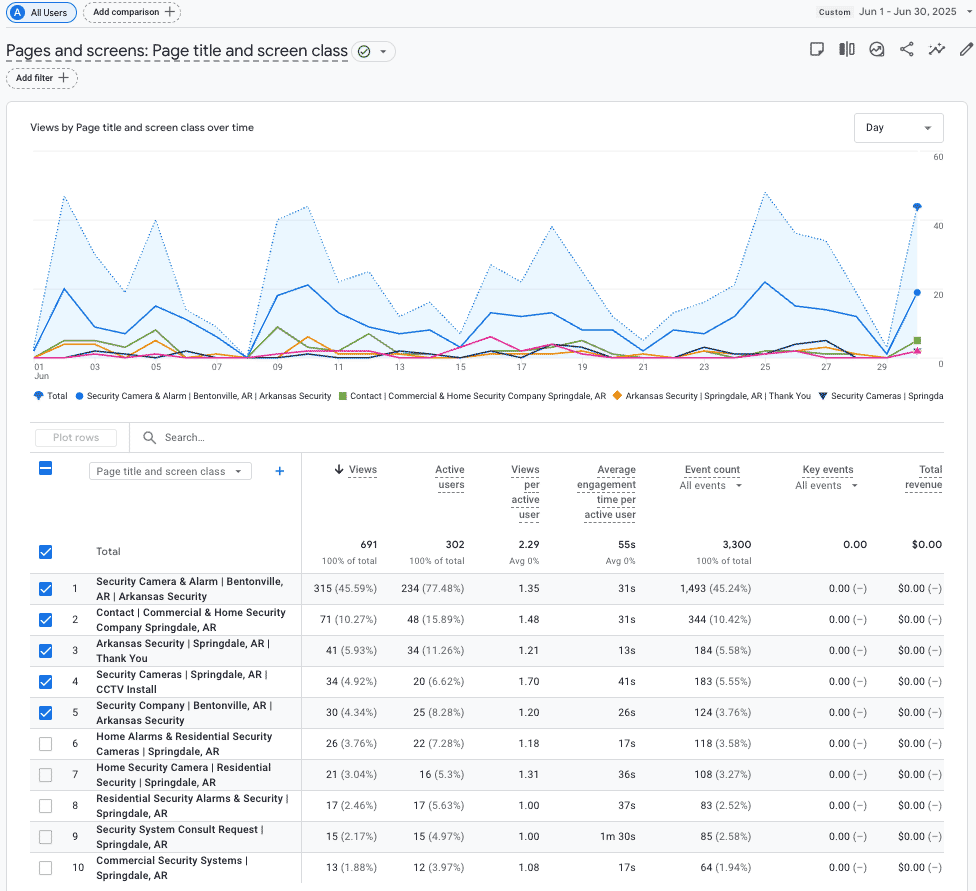Image resolution: width=976 pixels, height=891 pixels.
Task: Open the annotations note icon
Action: (817, 49)
